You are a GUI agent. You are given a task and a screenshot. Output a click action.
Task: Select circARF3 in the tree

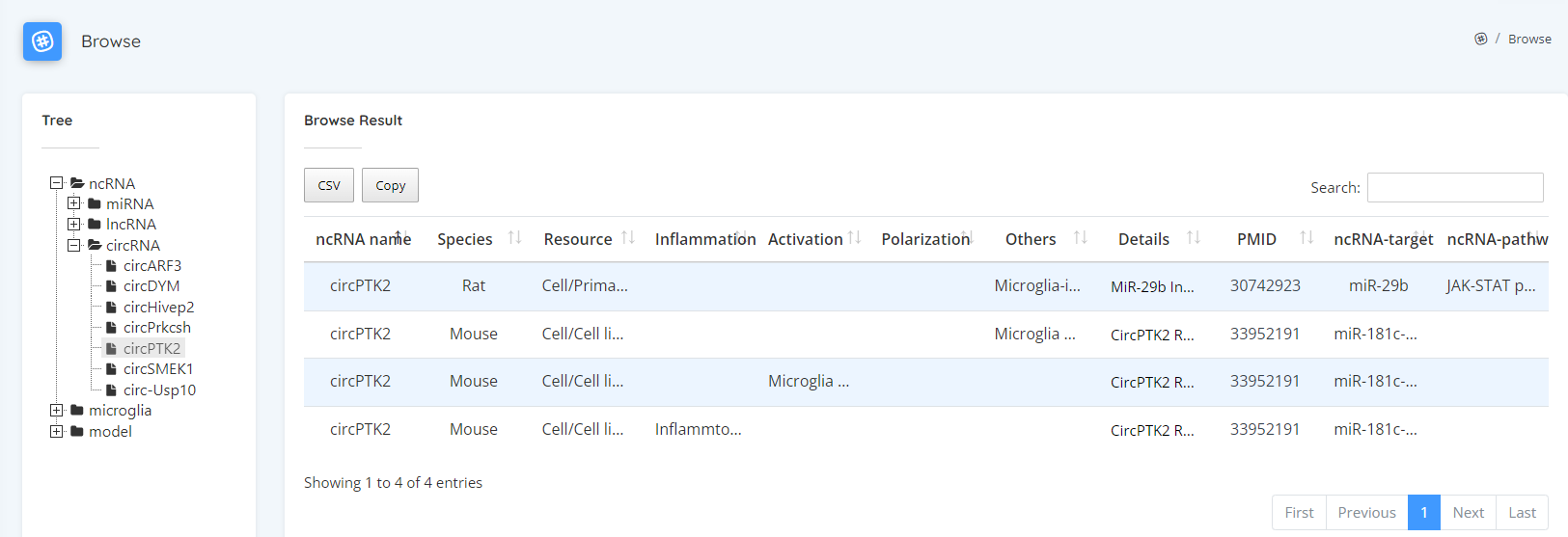tap(151, 265)
